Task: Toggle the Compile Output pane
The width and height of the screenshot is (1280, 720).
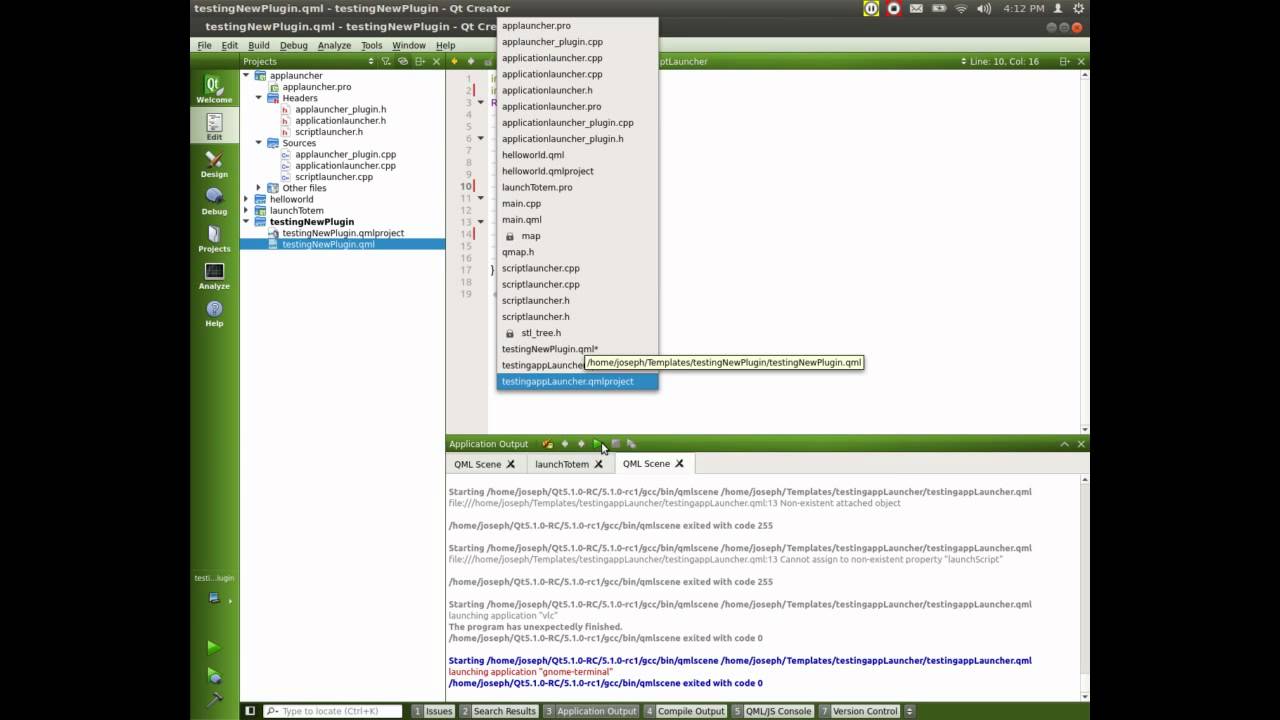Action: pos(686,711)
